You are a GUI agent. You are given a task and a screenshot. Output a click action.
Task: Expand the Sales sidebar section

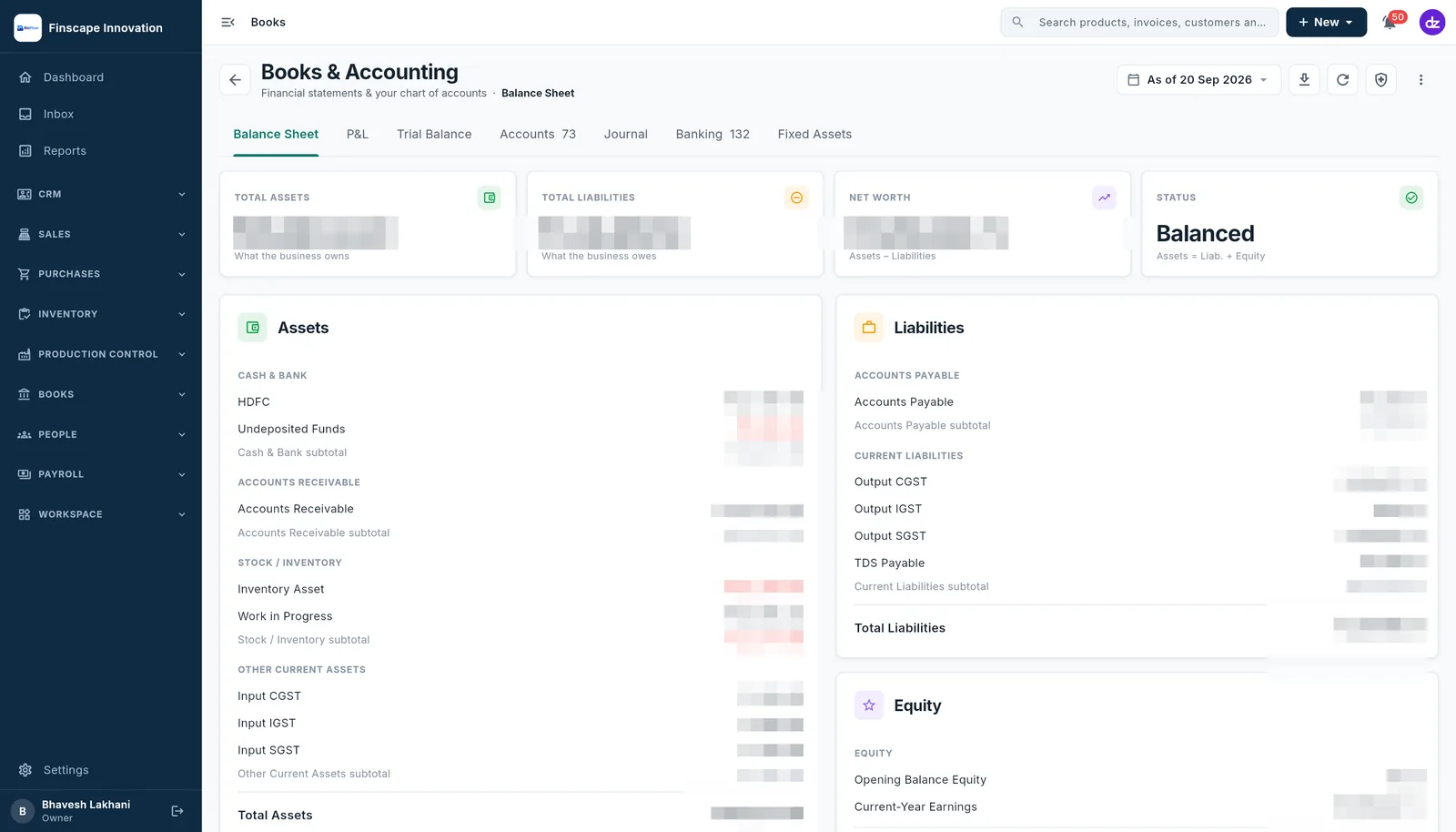(x=100, y=234)
